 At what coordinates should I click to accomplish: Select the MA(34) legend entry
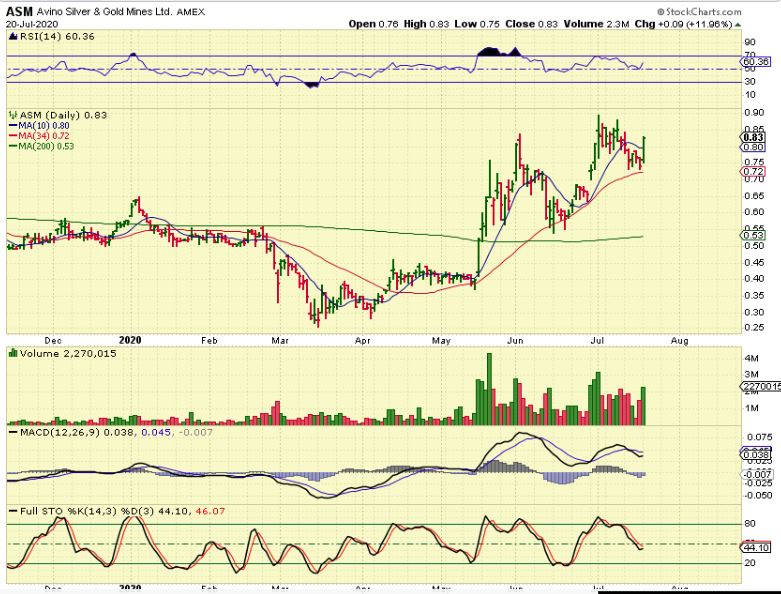[x=36, y=135]
